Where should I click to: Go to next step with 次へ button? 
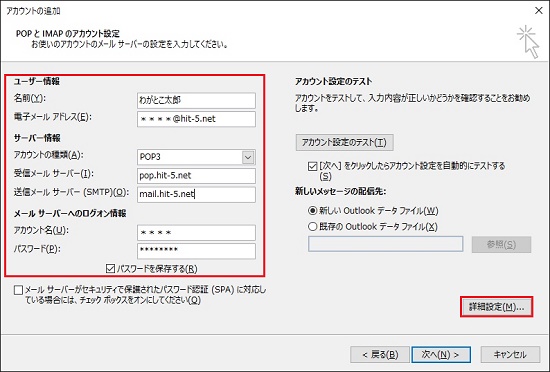[441, 354]
